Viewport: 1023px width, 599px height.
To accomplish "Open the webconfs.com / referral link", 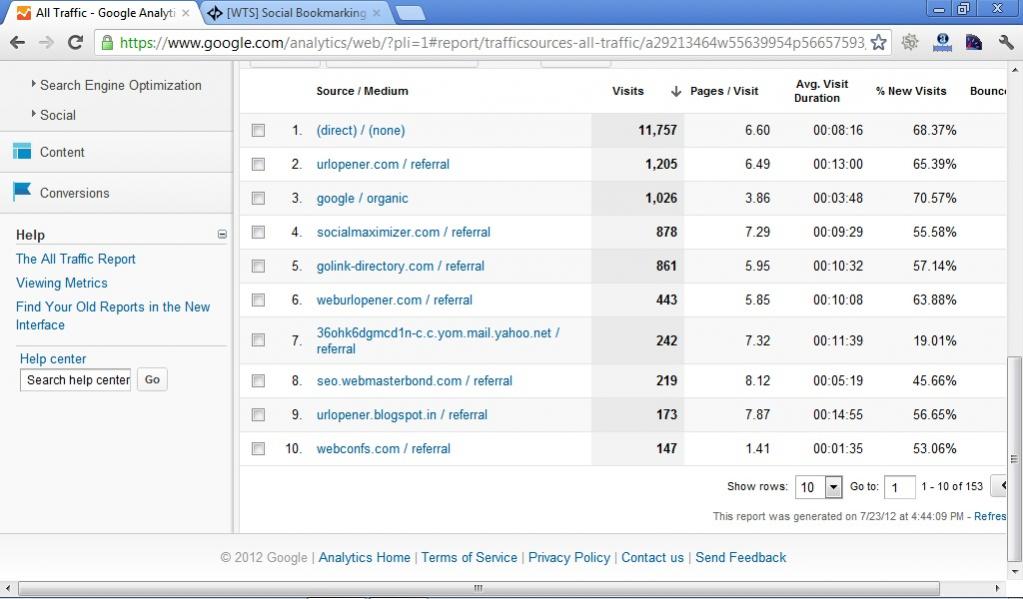I will [383, 449].
